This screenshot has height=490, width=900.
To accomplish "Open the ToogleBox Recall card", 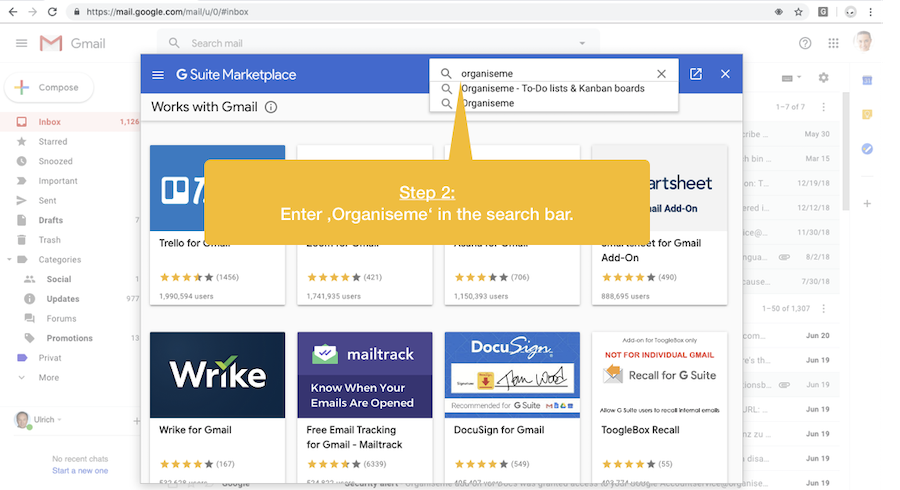I will pos(660,407).
